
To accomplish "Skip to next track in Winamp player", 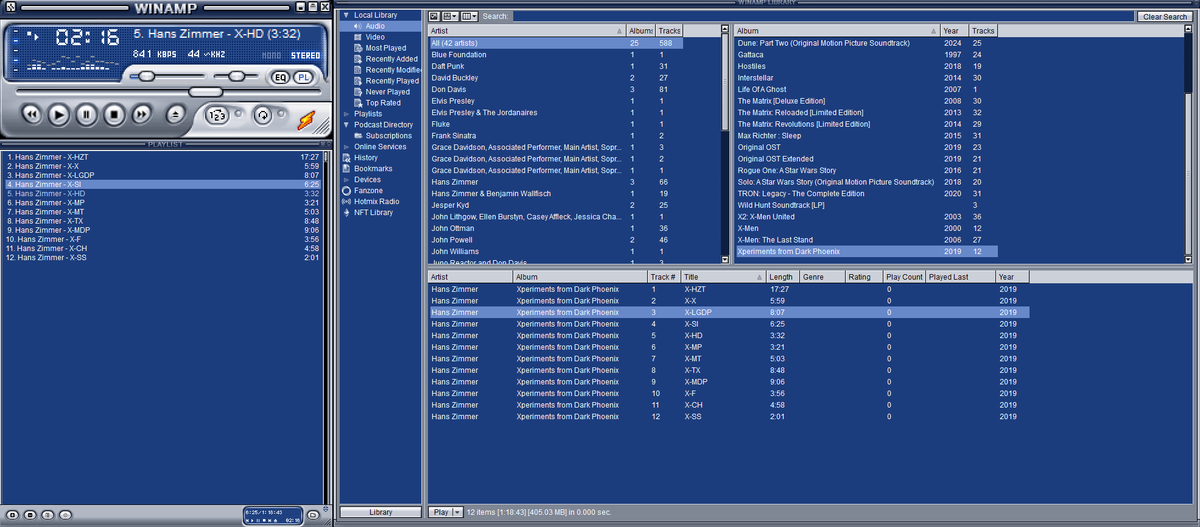I will point(143,115).
